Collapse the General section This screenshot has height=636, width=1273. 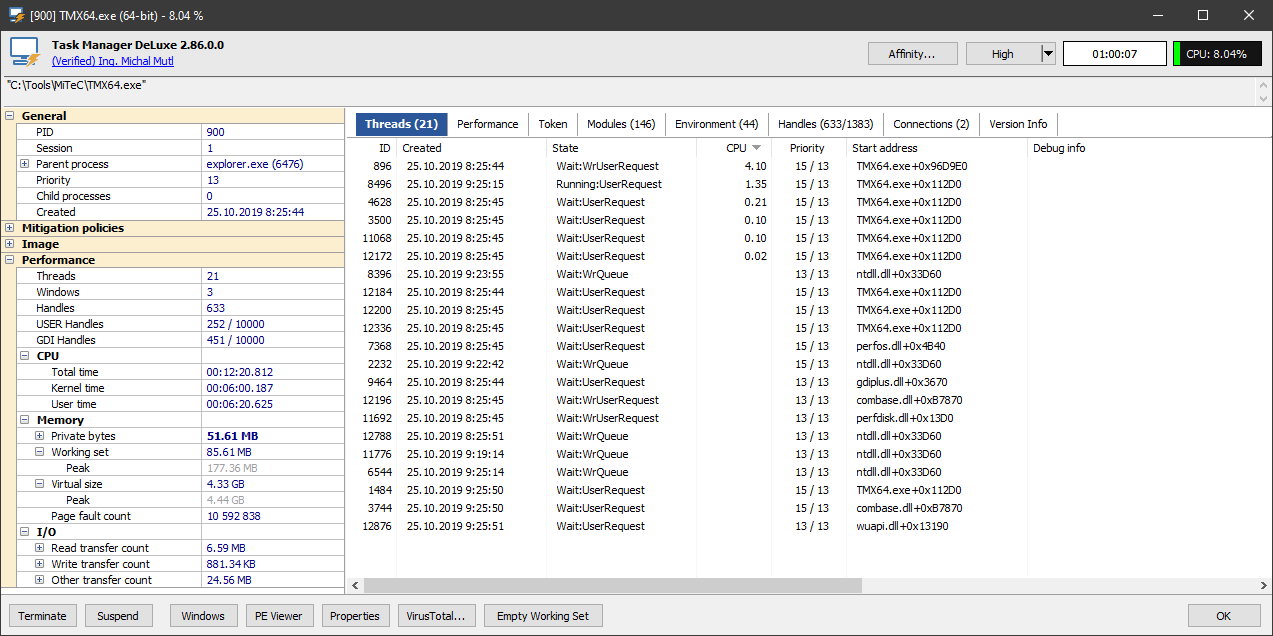[x=10, y=116]
